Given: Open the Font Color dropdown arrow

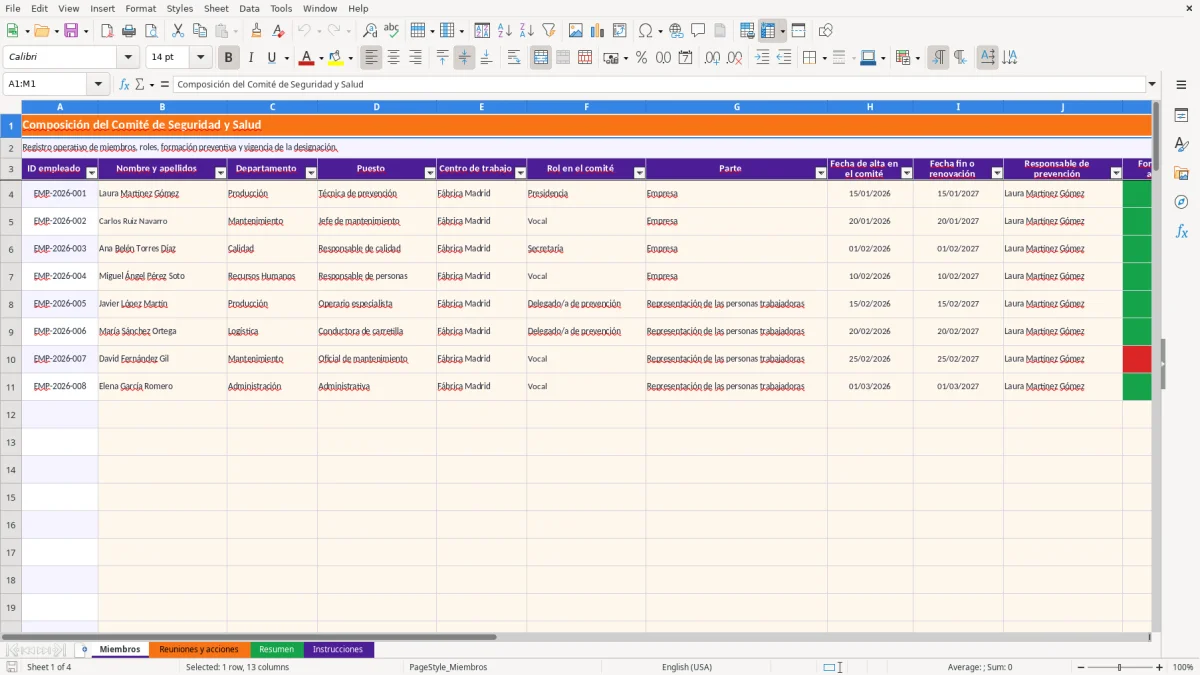Looking at the screenshot, I should [320, 58].
